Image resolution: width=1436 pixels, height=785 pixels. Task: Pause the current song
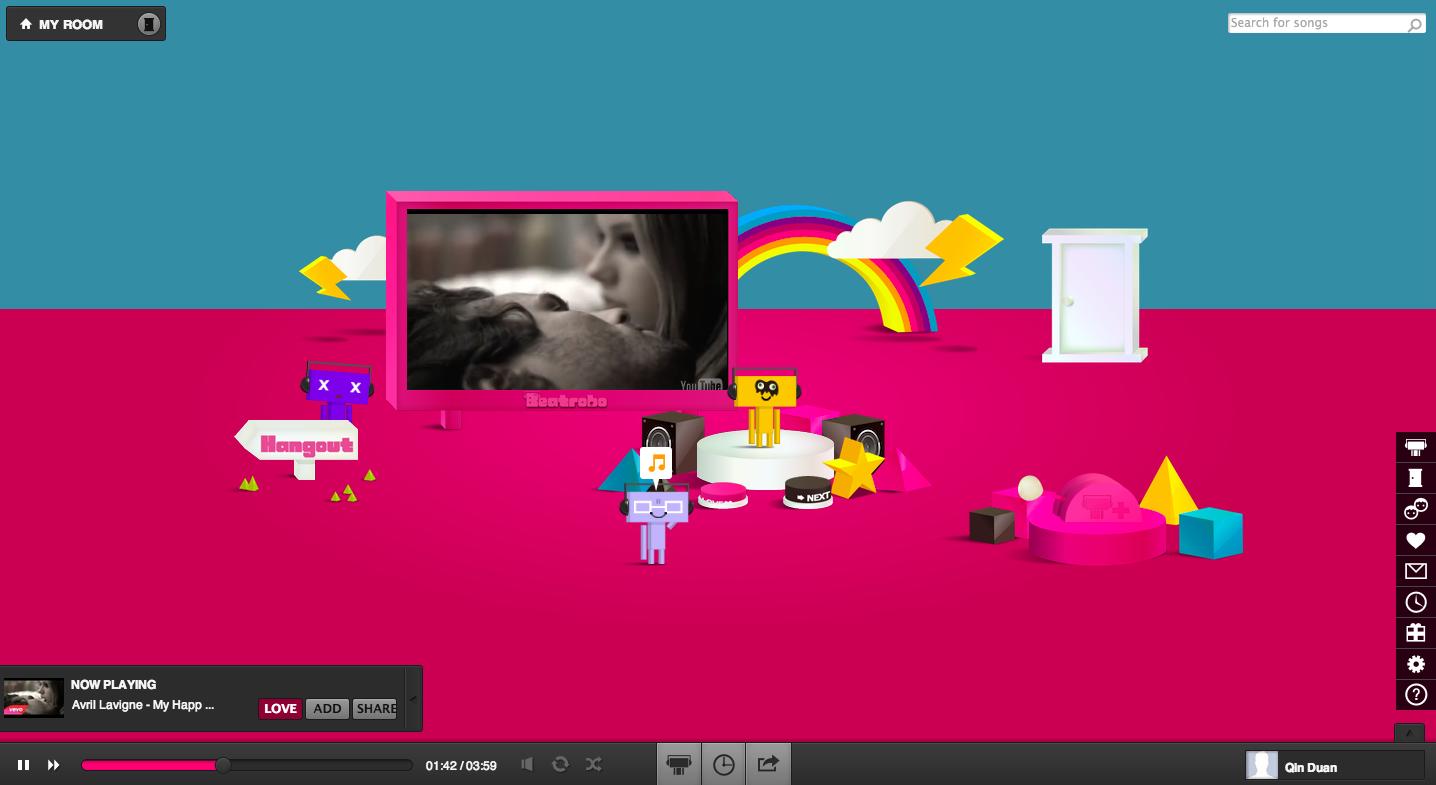[x=23, y=765]
